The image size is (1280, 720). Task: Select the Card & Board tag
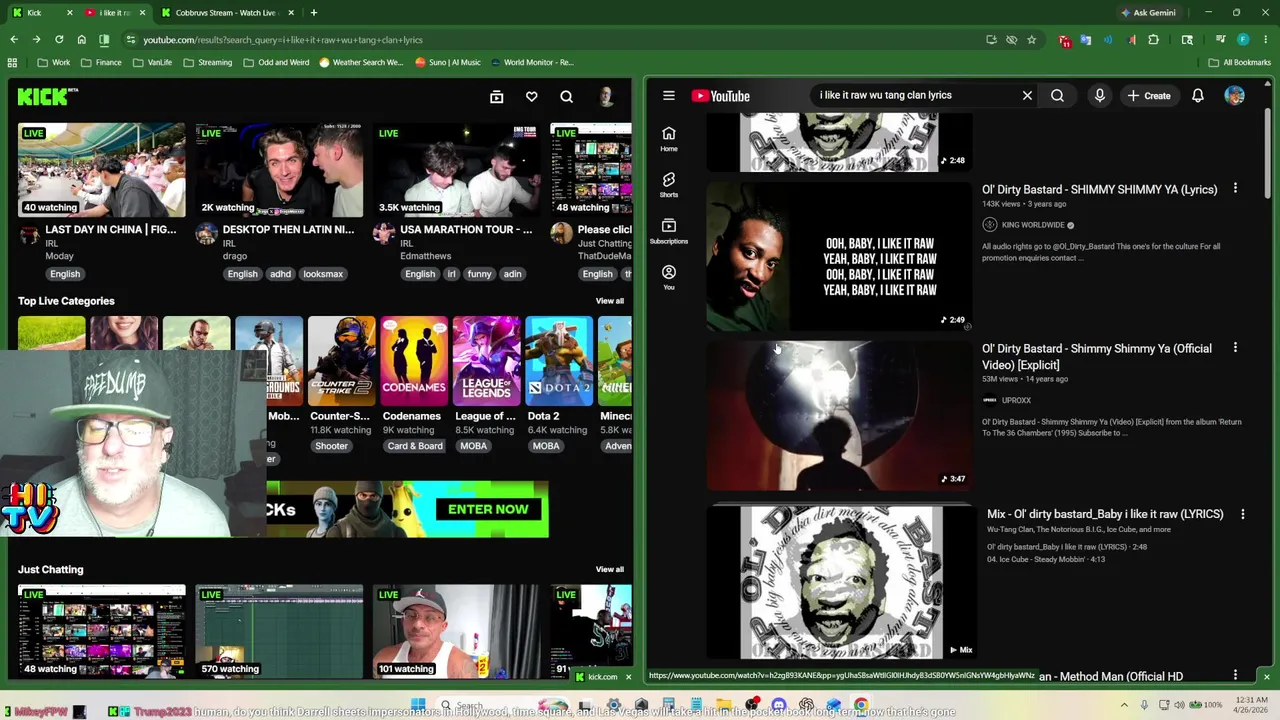tap(414, 446)
